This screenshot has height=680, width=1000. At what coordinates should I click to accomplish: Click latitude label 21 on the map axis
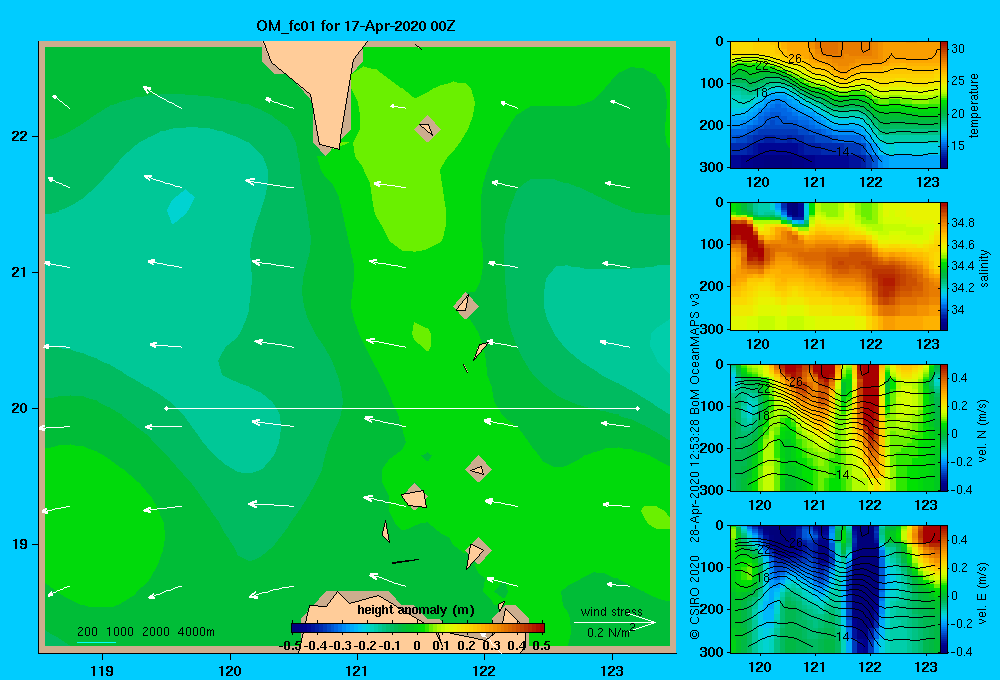pyautogui.click(x=20, y=272)
